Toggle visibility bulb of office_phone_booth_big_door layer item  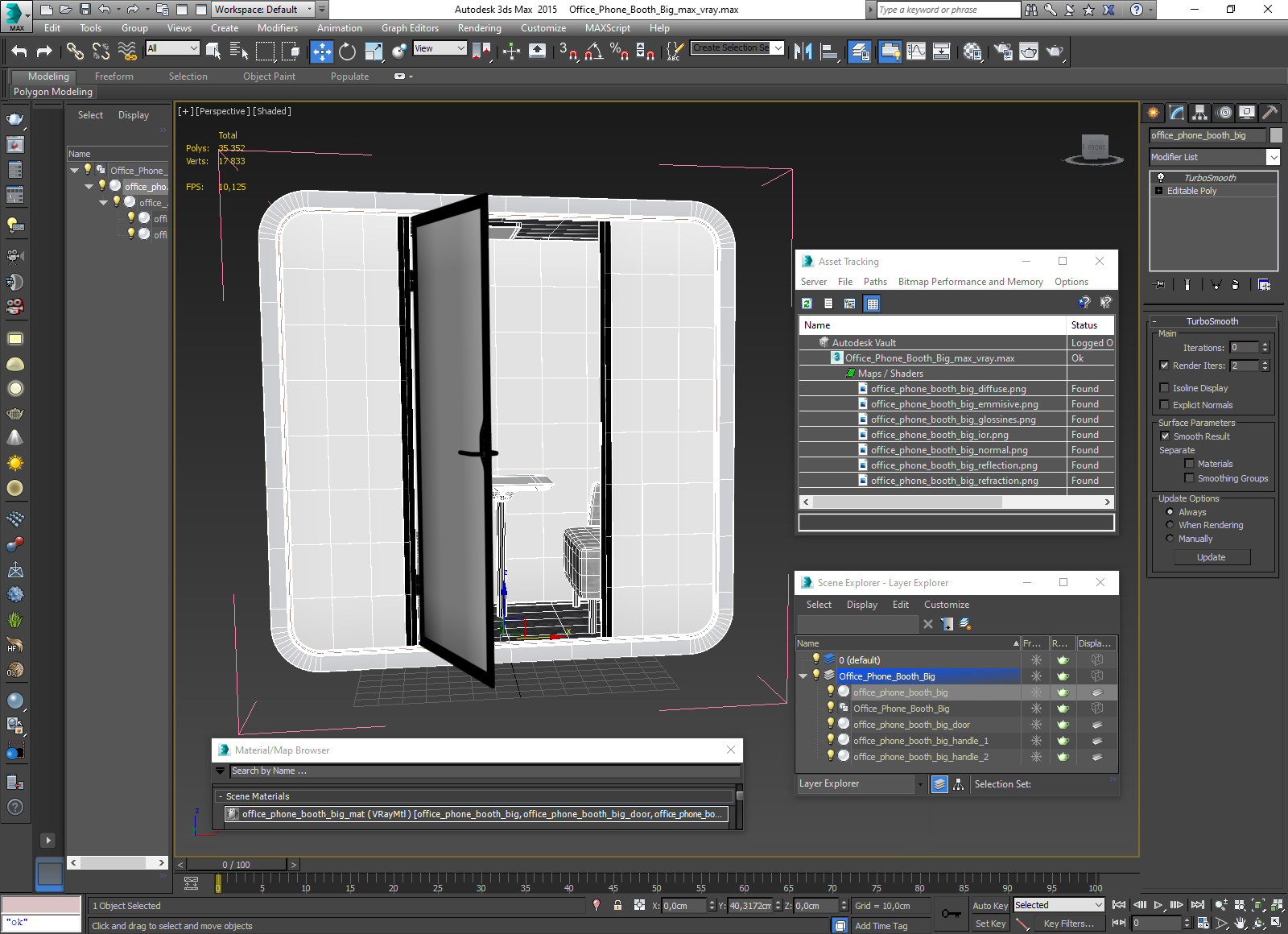tap(831, 724)
